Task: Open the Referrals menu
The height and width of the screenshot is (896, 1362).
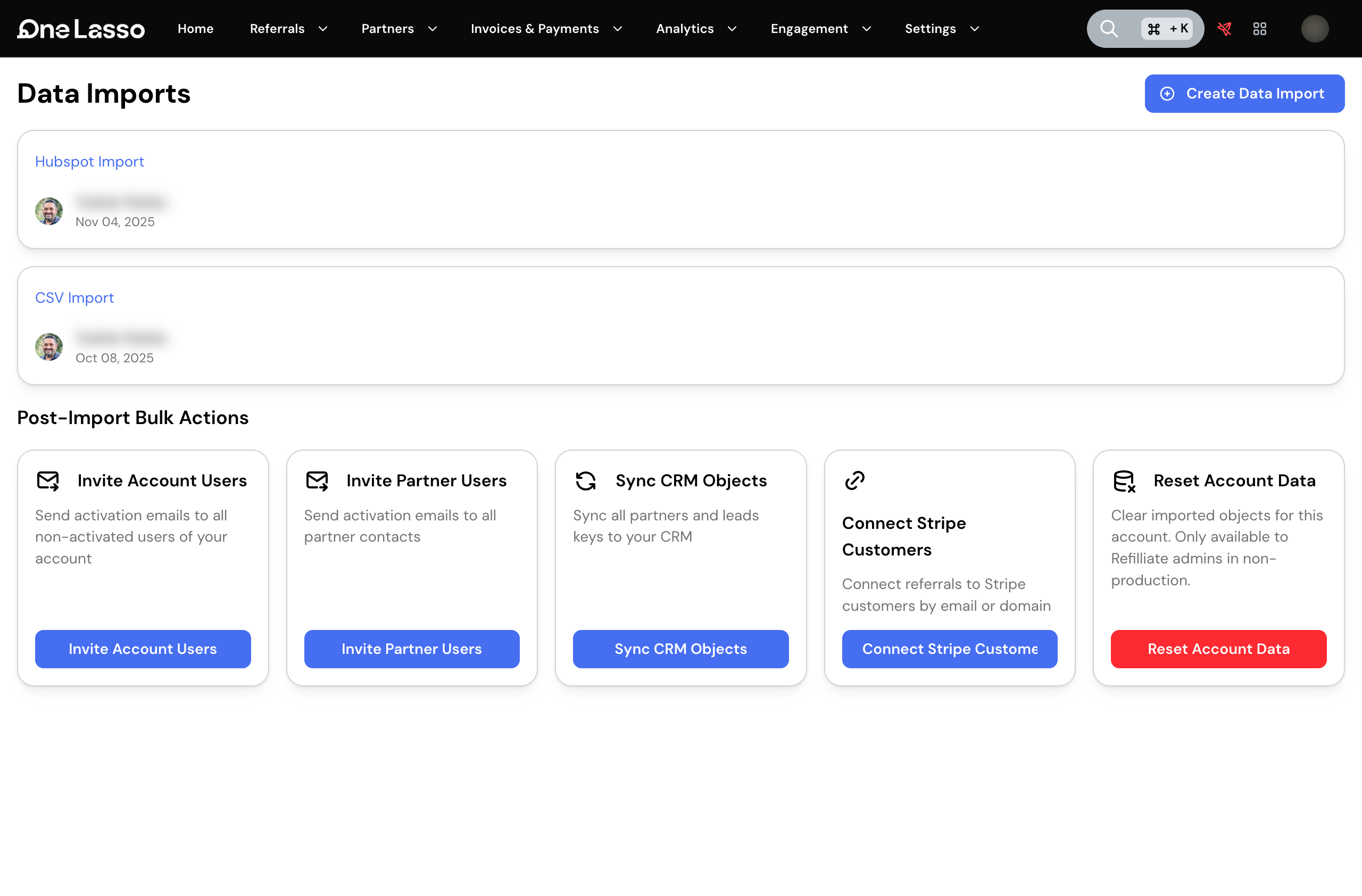Action: tap(277, 29)
